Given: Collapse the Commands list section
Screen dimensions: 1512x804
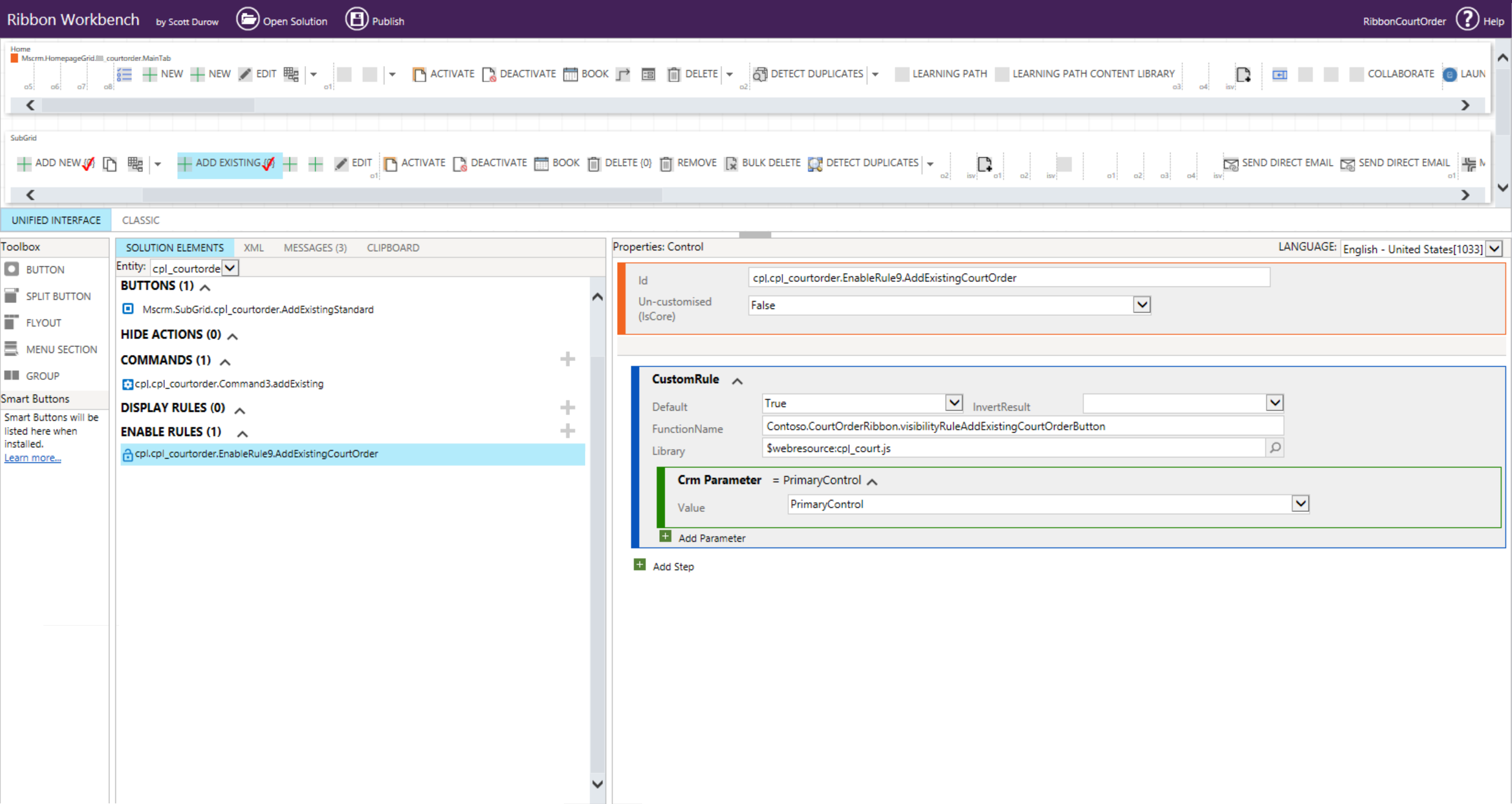Looking at the screenshot, I should [x=225, y=362].
